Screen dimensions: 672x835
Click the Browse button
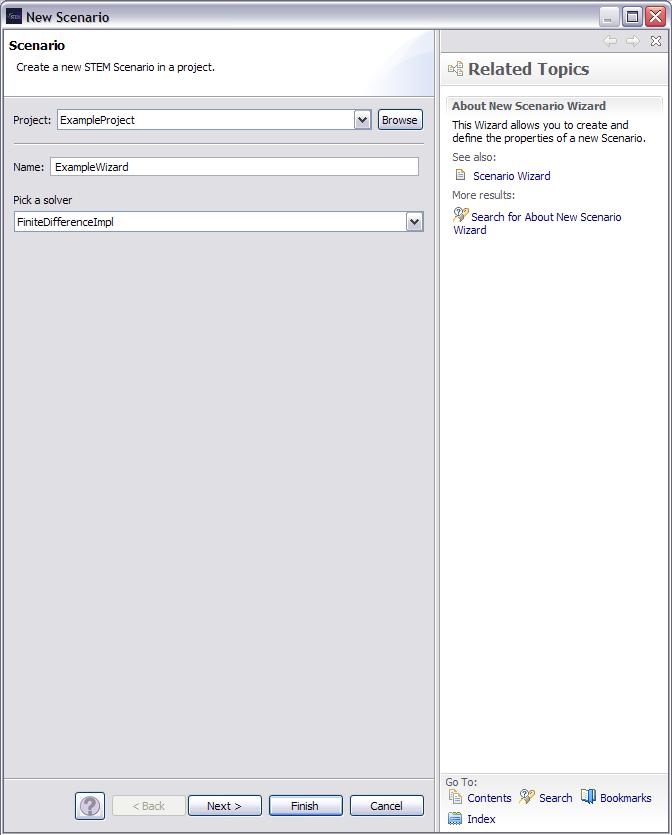point(400,120)
